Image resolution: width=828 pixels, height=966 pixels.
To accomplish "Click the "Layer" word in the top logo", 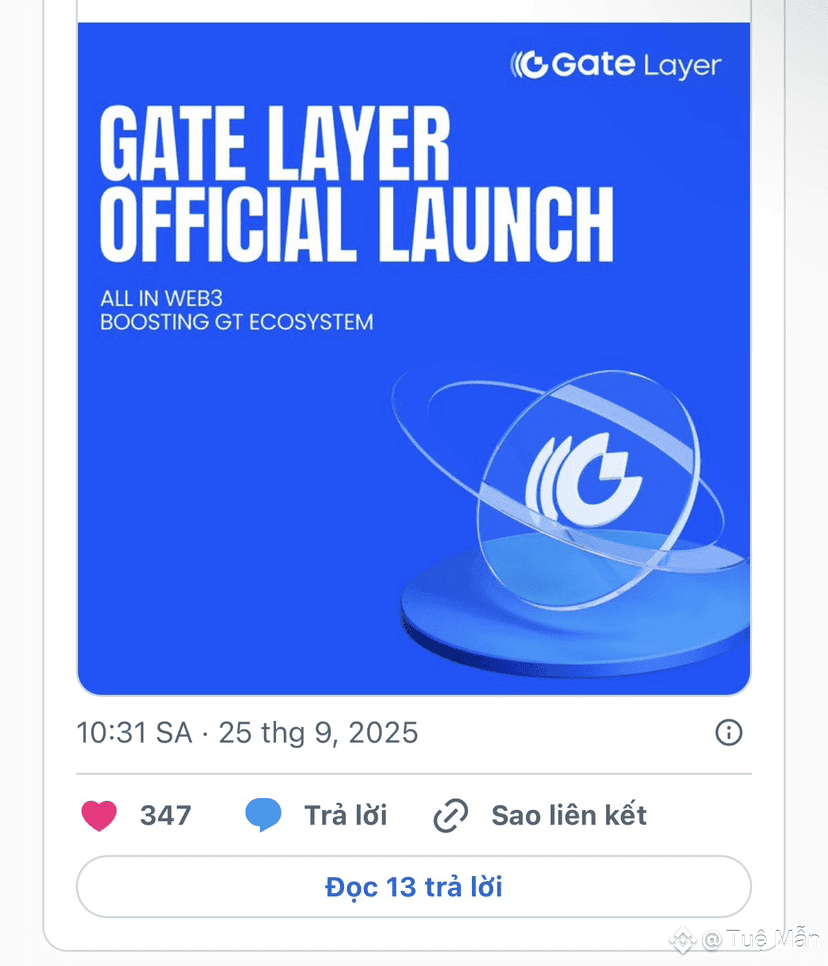I will coord(682,67).
